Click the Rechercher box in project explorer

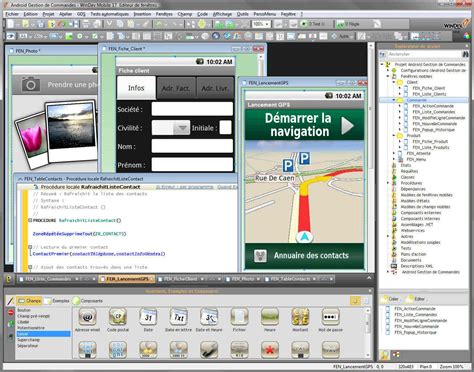point(423,54)
